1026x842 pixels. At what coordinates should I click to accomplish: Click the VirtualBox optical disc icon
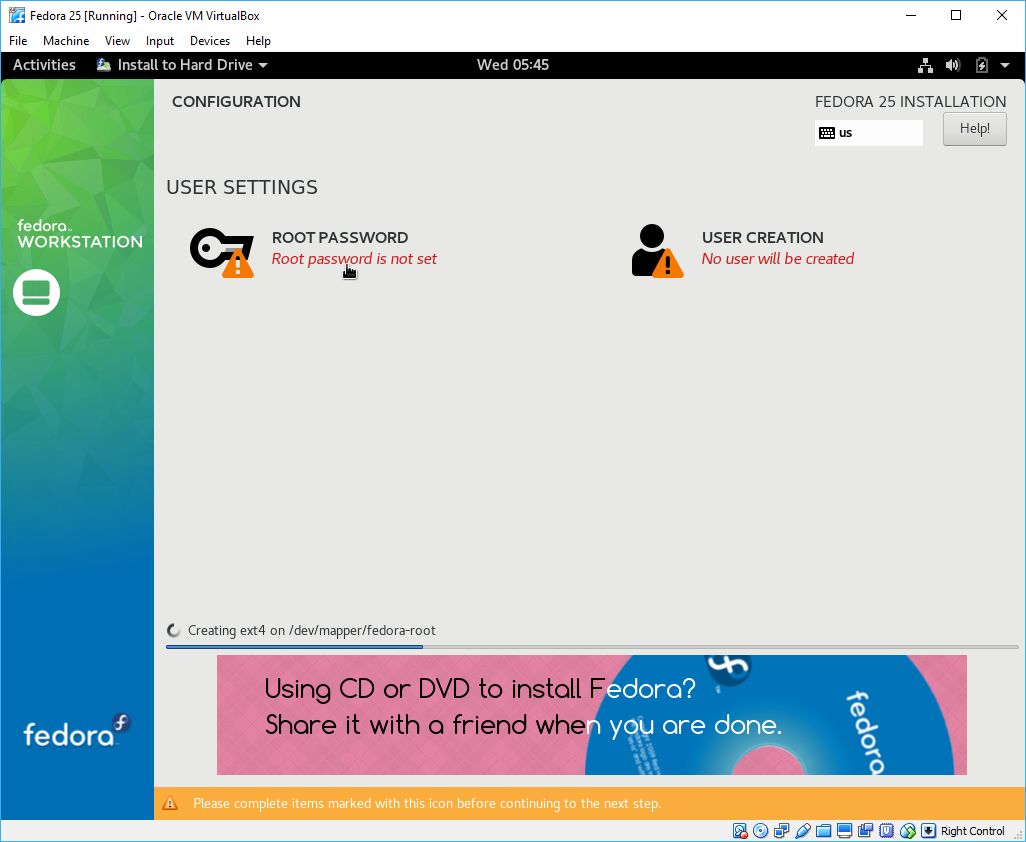(x=760, y=831)
